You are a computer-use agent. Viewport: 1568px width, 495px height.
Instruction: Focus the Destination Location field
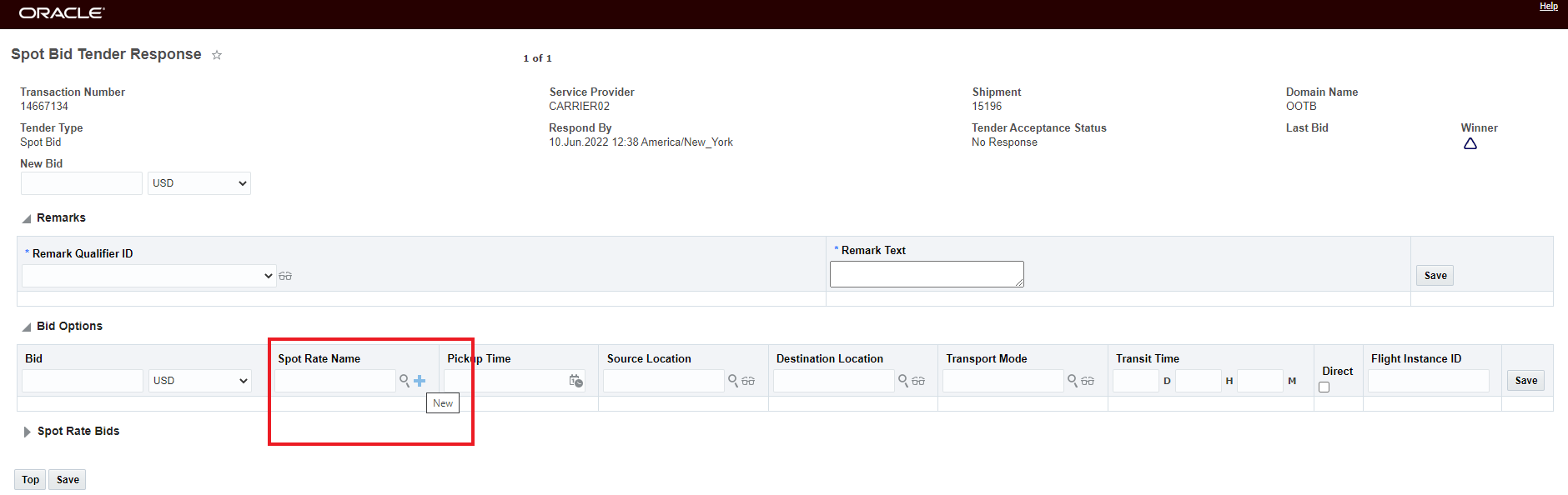click(x=834, y=381)
